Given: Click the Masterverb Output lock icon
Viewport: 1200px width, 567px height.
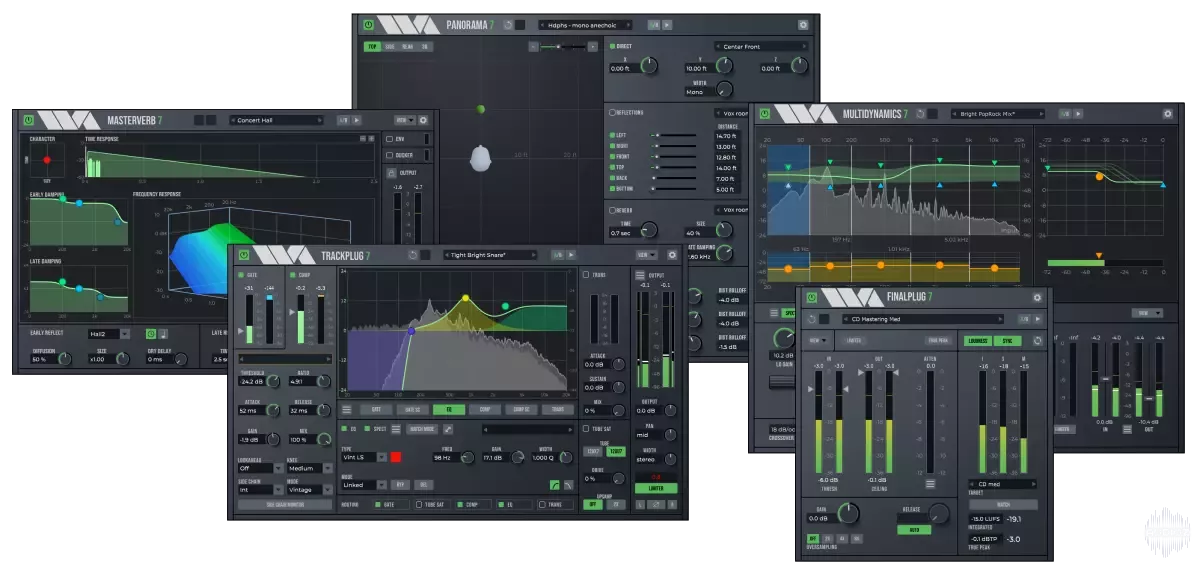Looking at the screenshot, I should click(x=391, y=173).
